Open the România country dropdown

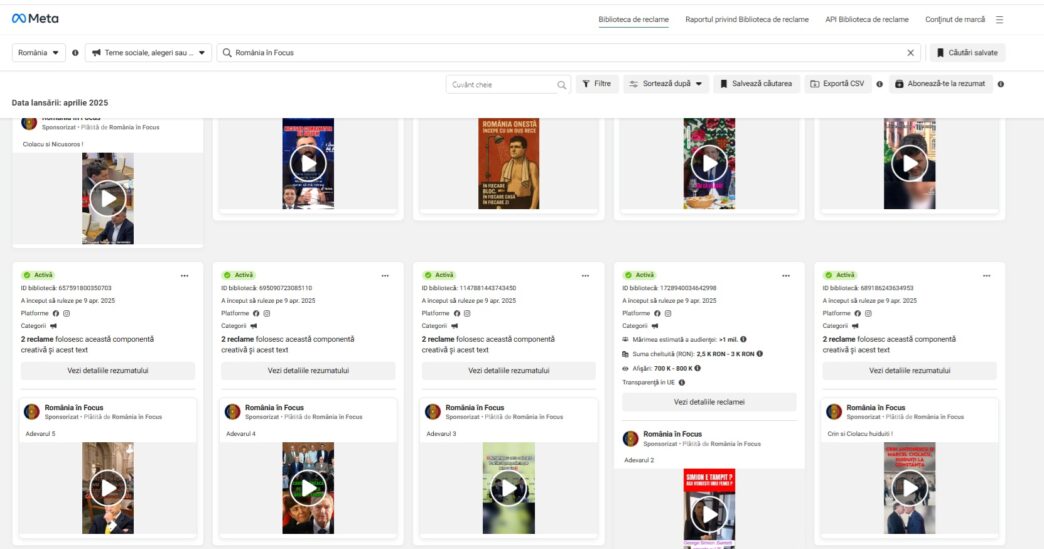pos(39,53)
